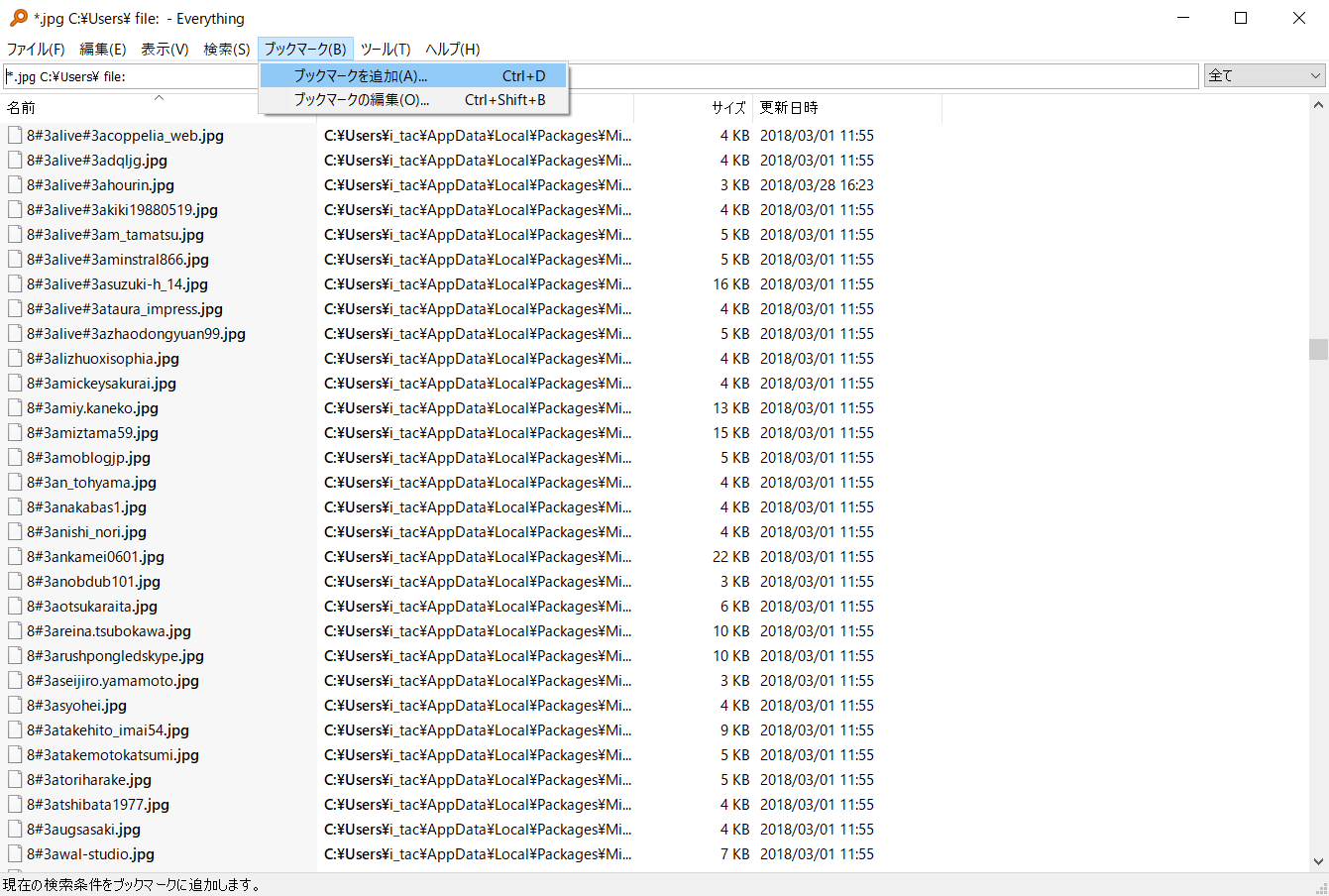Click the vertical scrollbar thumb
The image size is (1329, 896).
(x=1318, y=349)
